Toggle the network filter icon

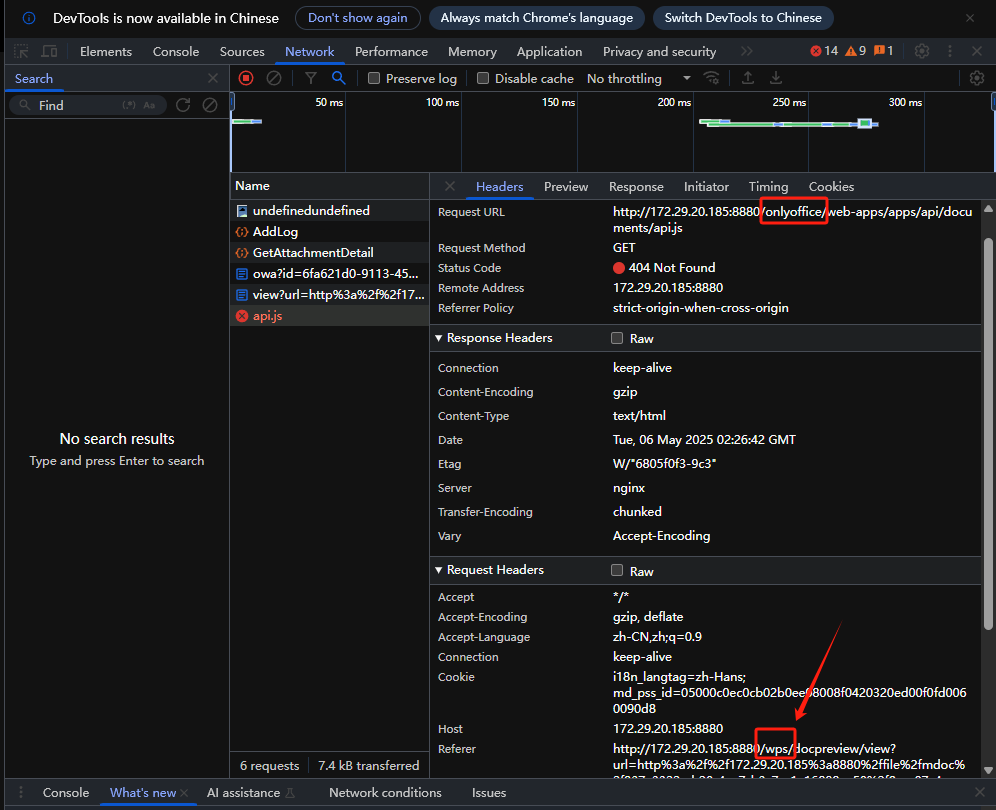(x=311, y=78)
